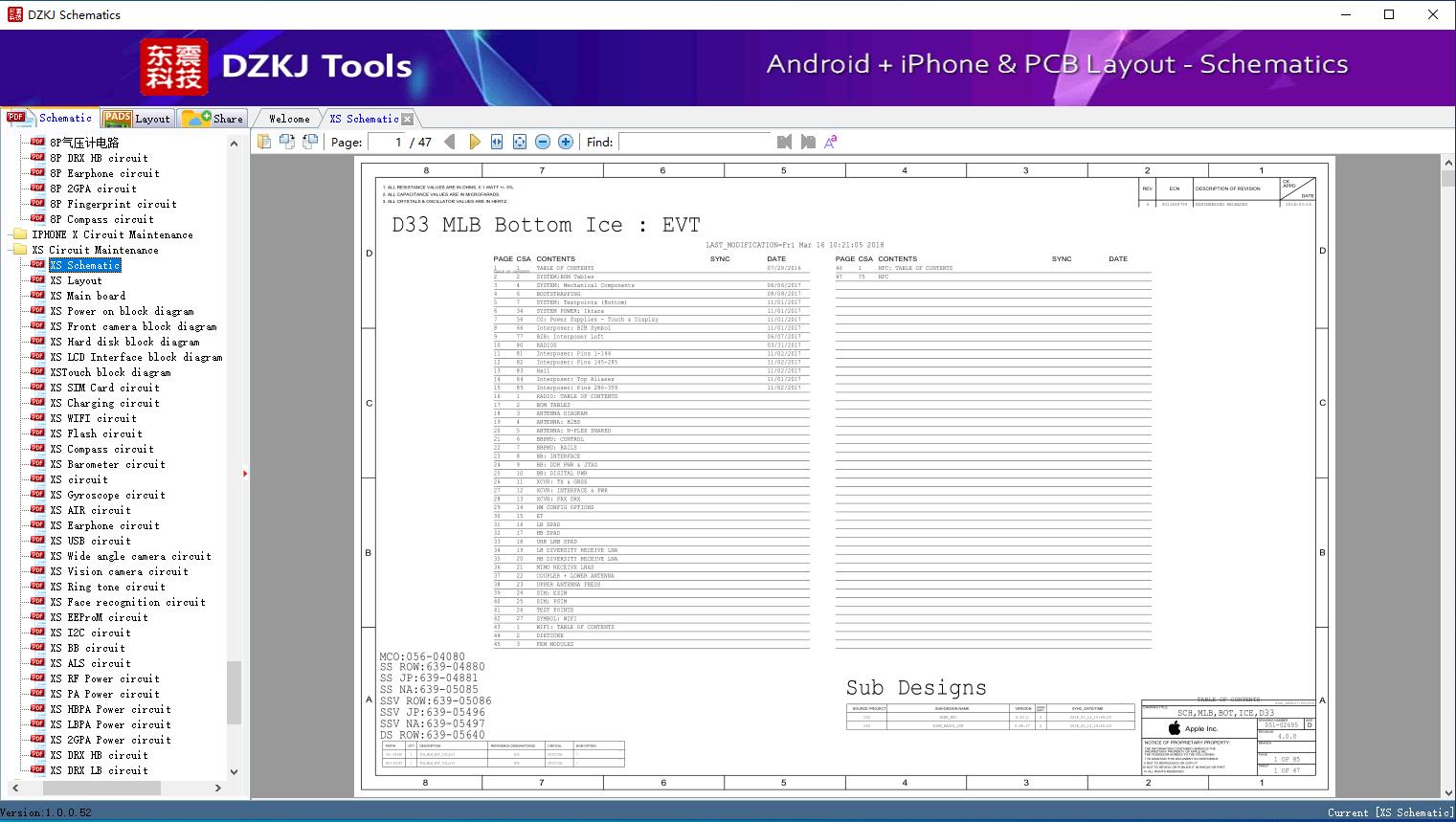Go to the next page arrow
Screen dimensions: 1456x822
(474, 142)
